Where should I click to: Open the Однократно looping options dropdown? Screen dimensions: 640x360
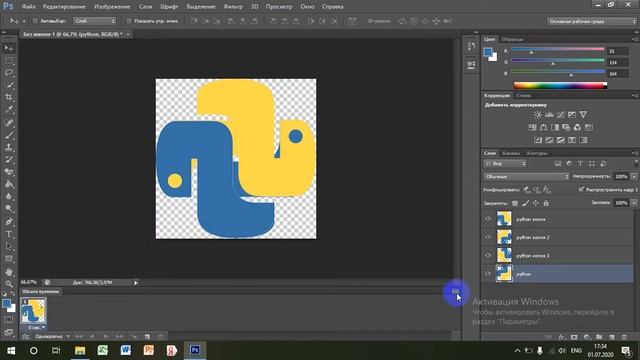pyautogui.click(x=52, y=337)
